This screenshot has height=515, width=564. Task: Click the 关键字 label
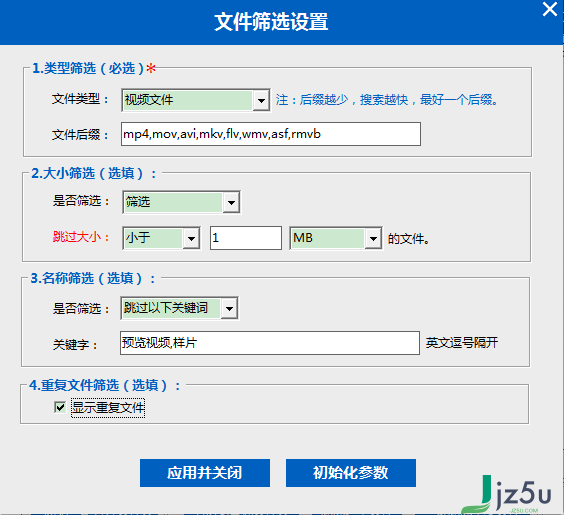coord(75,345)
